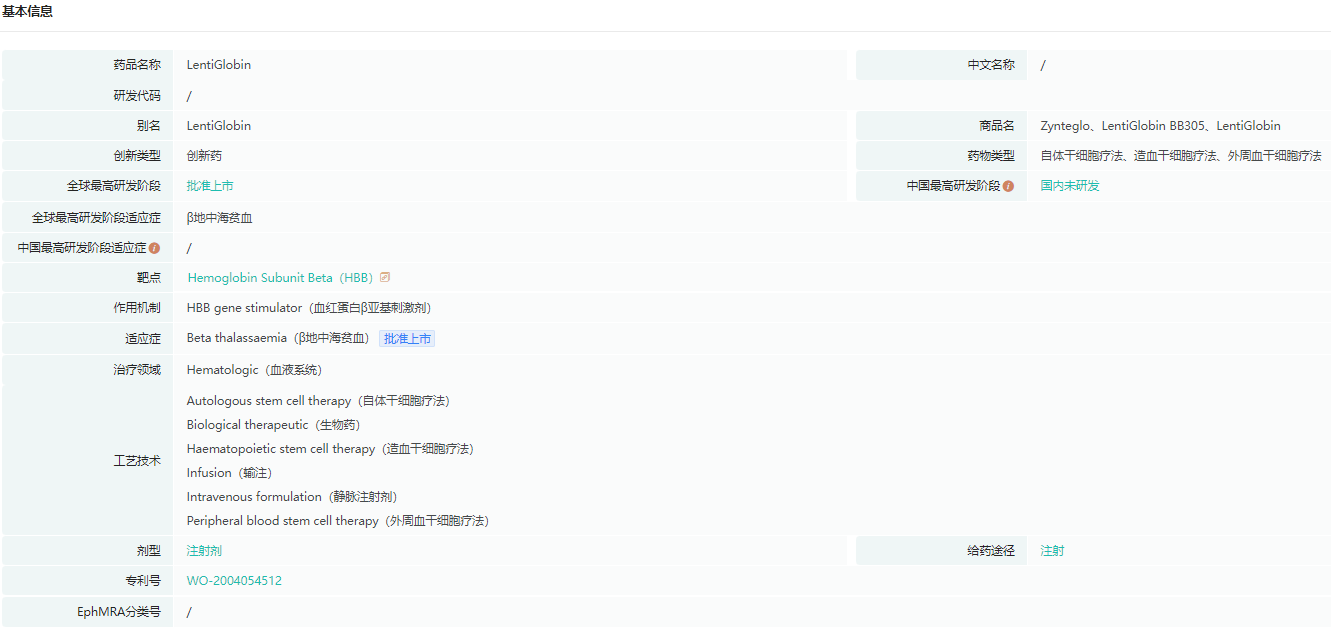Click the 治疗领域 field label
This screenshot has width=1331, height=630.
tap(137, 370)
